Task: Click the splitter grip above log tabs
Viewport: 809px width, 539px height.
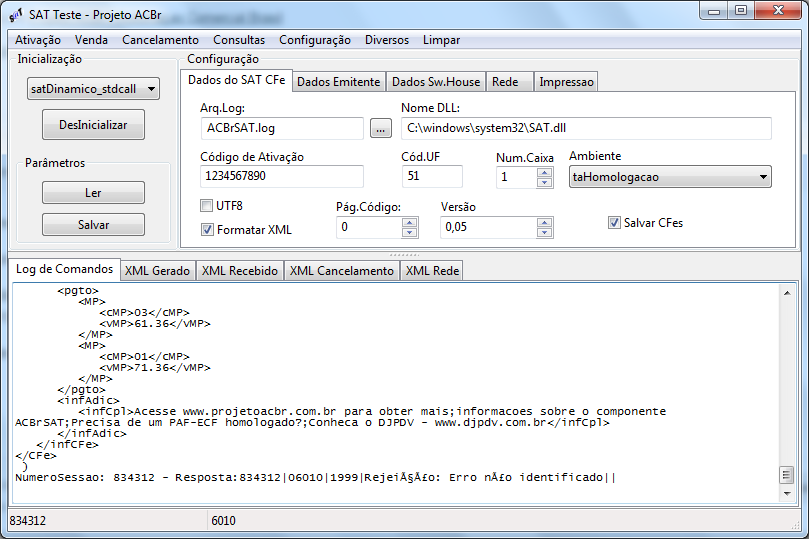Action: pos(404,255)
